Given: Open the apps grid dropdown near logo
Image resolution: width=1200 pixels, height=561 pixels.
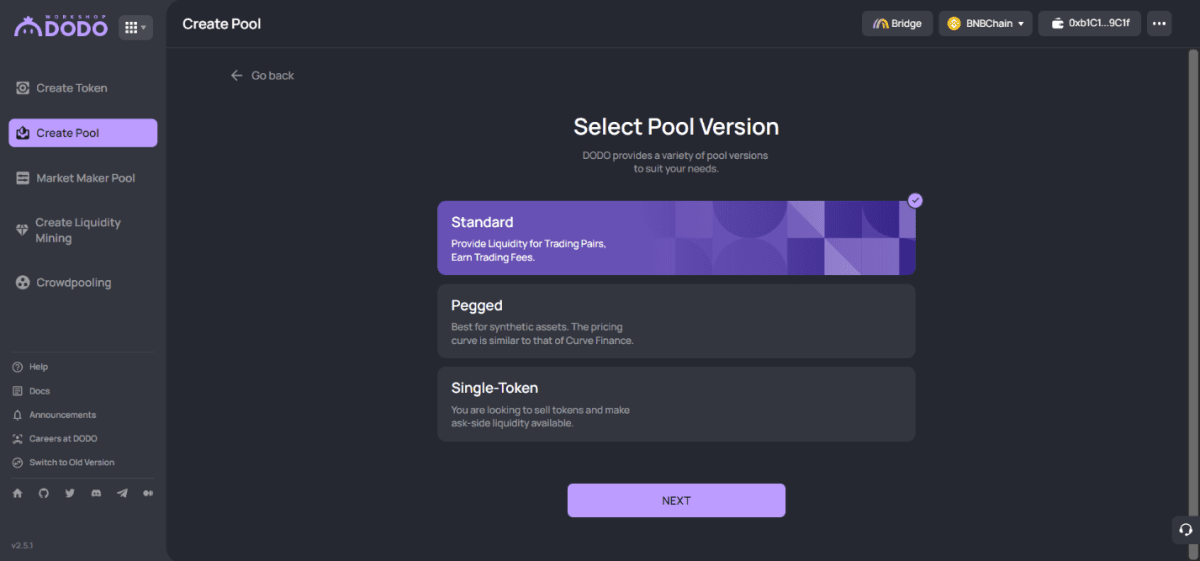Looking at the screenshot, I should (135, 28).
